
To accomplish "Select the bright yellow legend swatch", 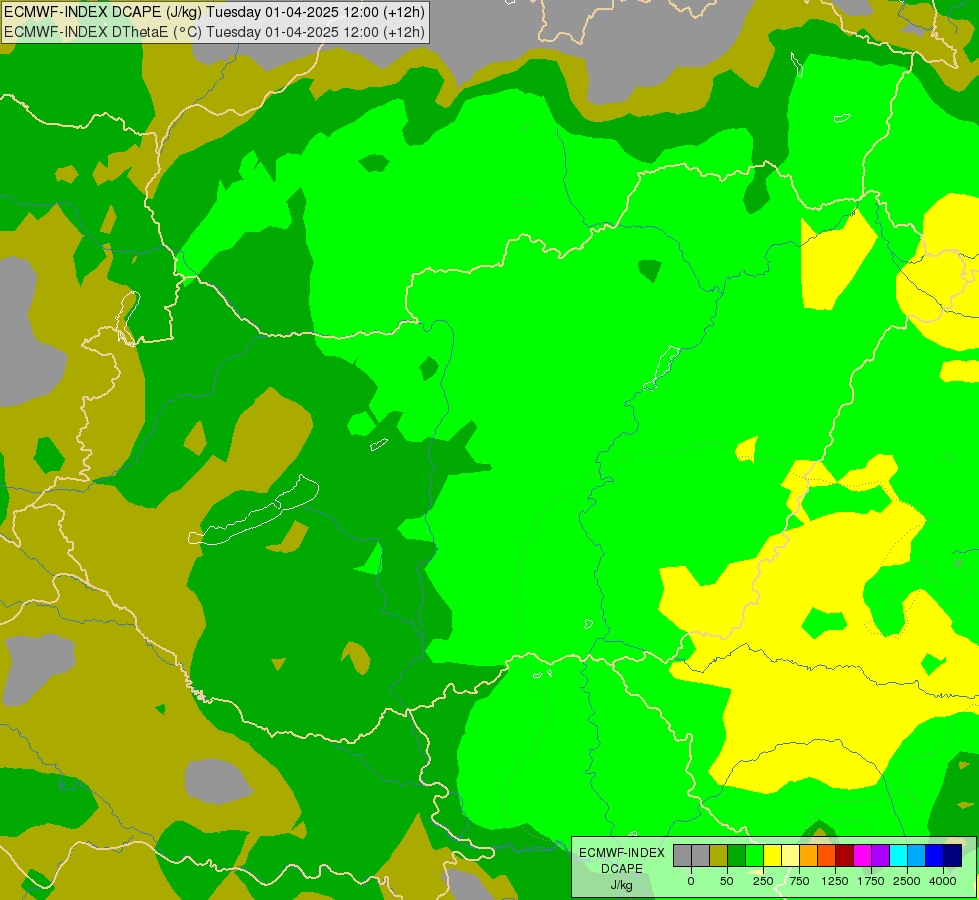I will pos(772,855).
